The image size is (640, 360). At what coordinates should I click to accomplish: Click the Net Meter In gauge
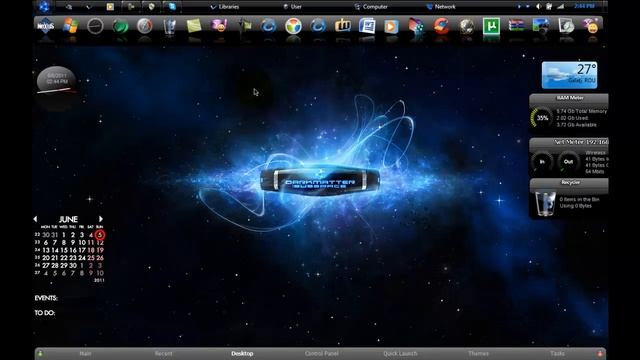pyautogui.click(x=542, y=162)
